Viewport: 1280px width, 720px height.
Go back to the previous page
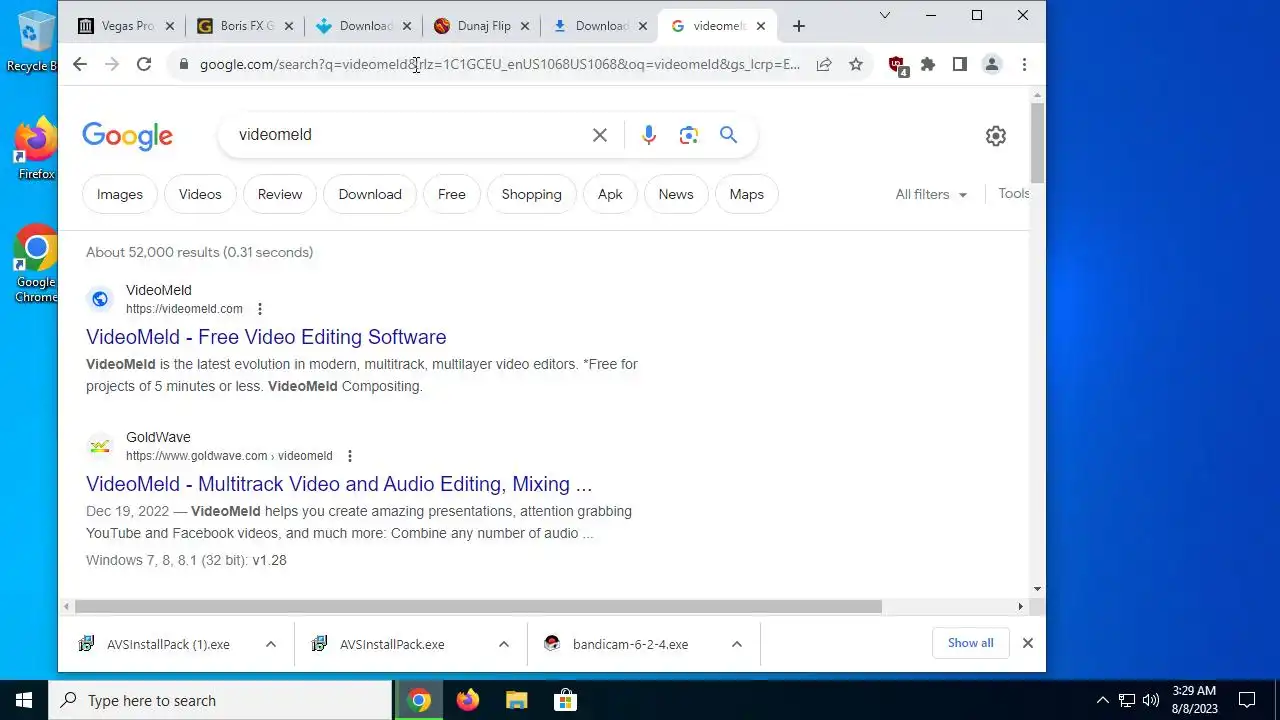point(80,64)
